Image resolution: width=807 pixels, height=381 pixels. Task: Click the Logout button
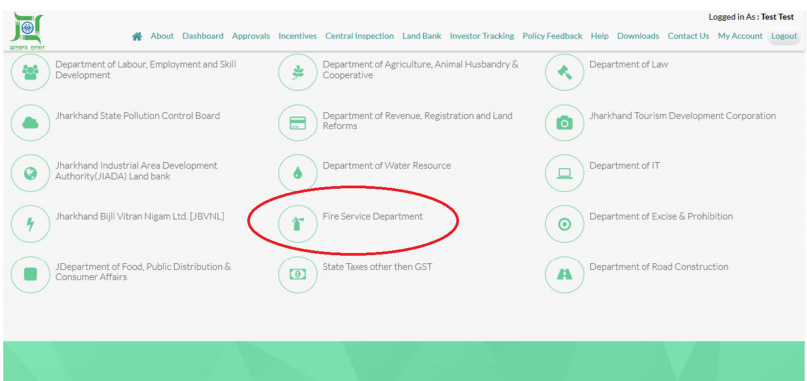point(784,36)
